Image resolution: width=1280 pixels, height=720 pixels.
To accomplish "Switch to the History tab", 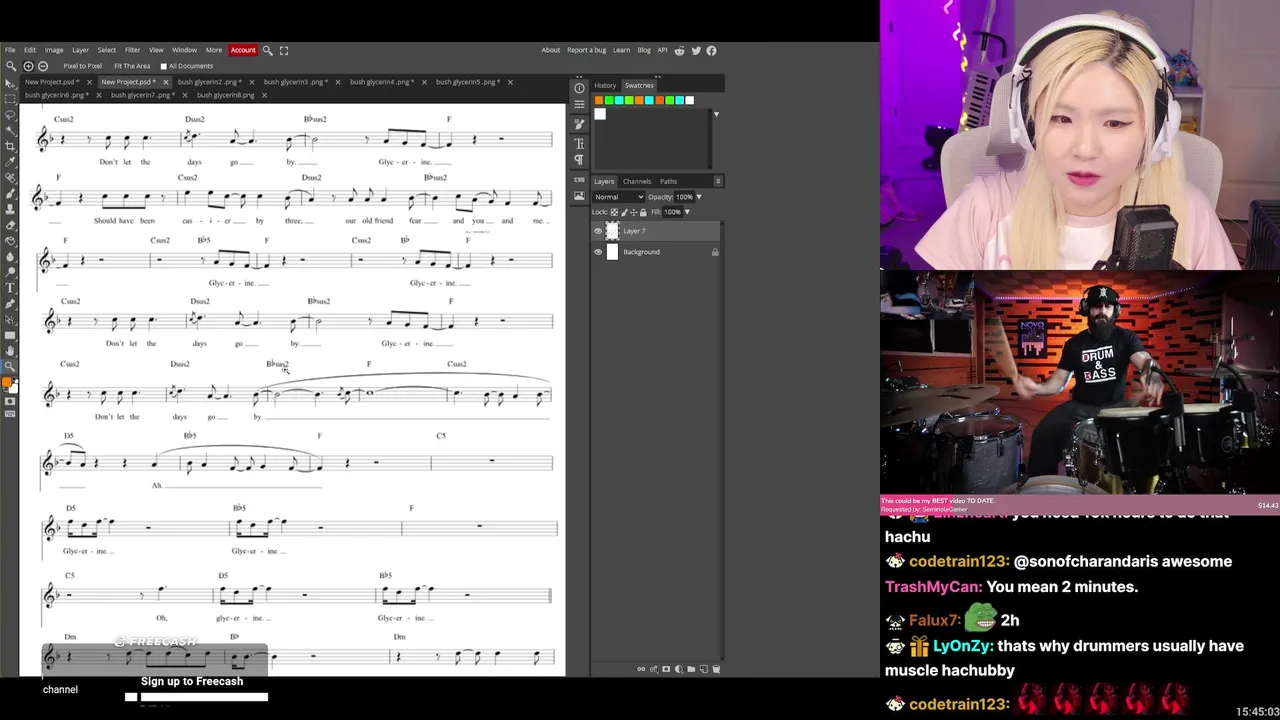I will pos(606,86).
